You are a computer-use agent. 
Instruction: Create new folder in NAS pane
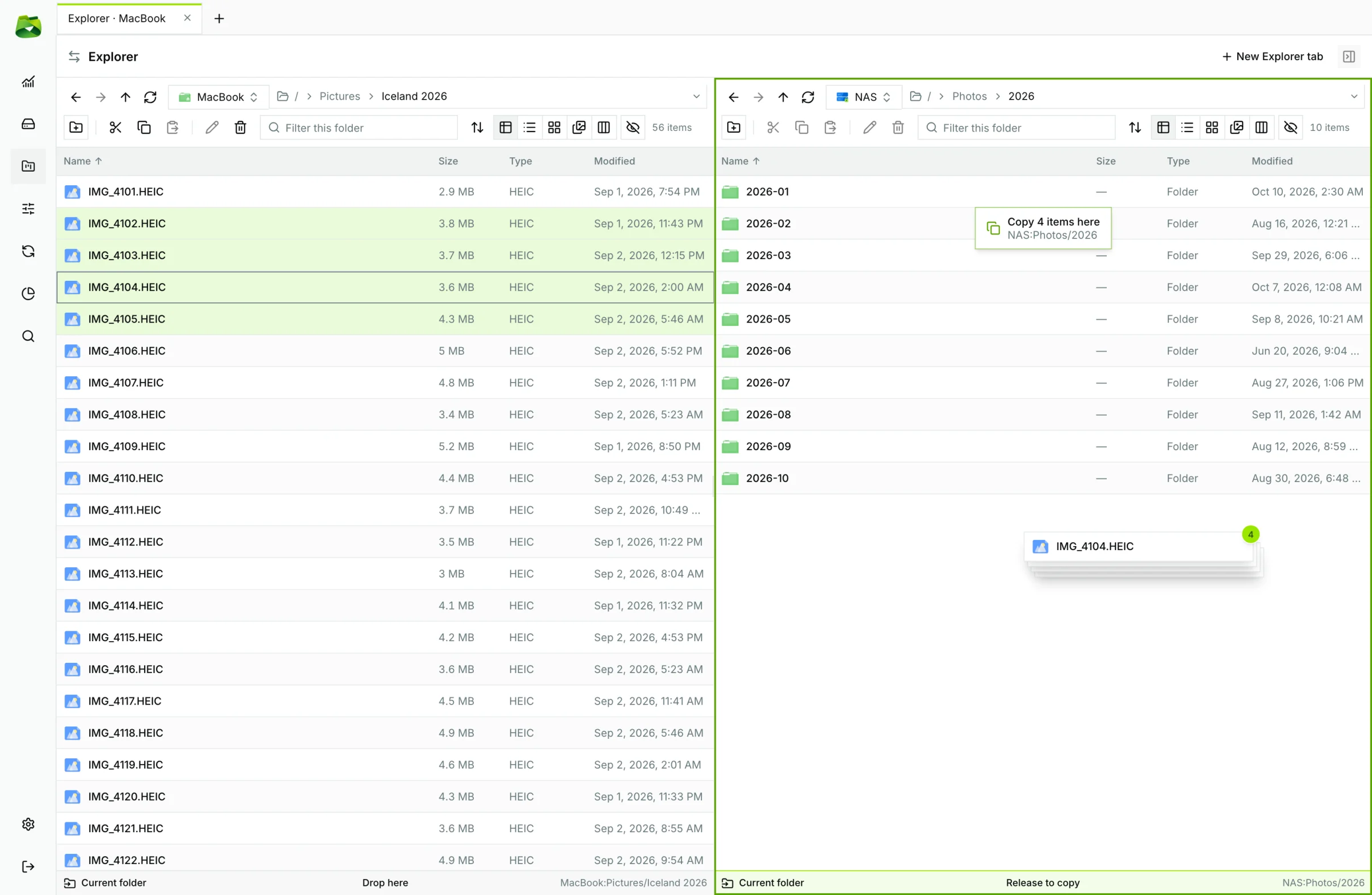[x=734, y=128]
